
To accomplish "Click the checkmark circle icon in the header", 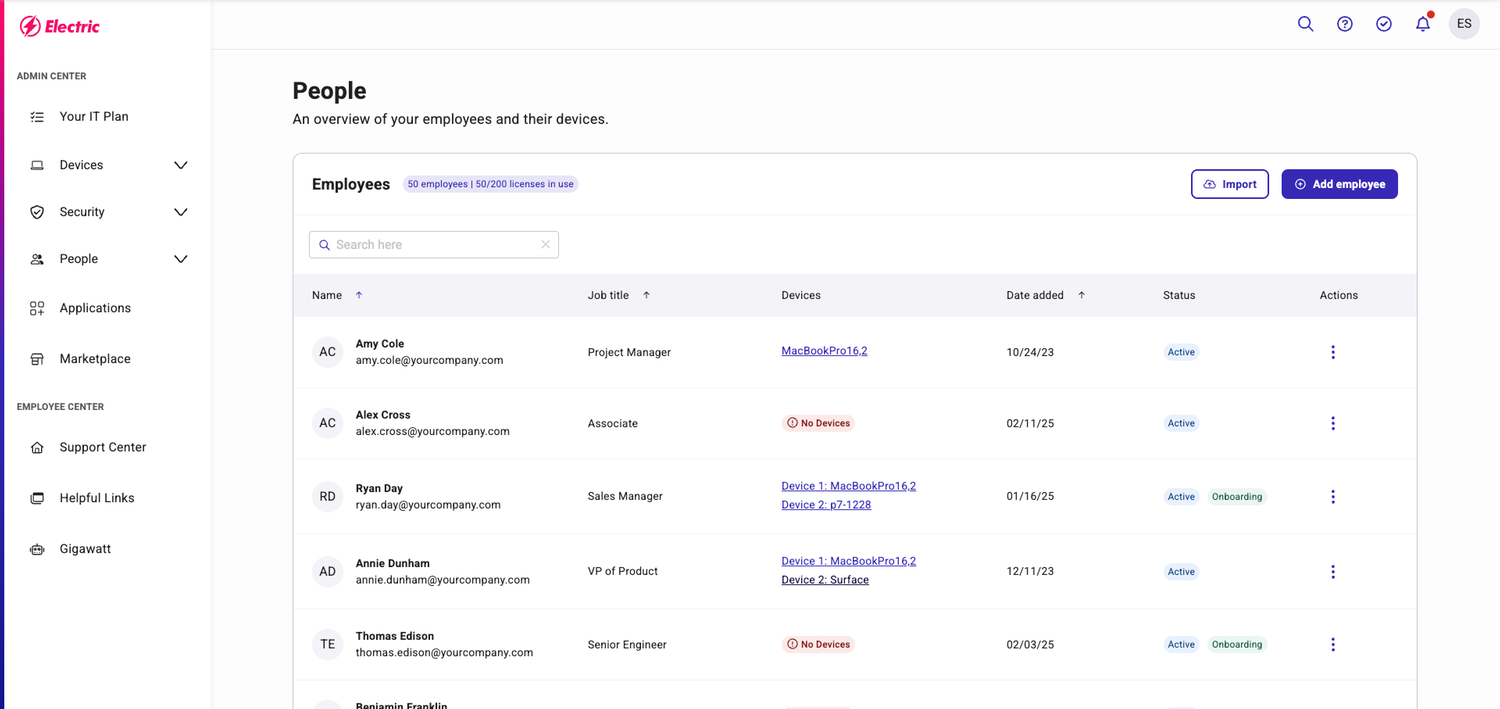I will (1384, 23).
